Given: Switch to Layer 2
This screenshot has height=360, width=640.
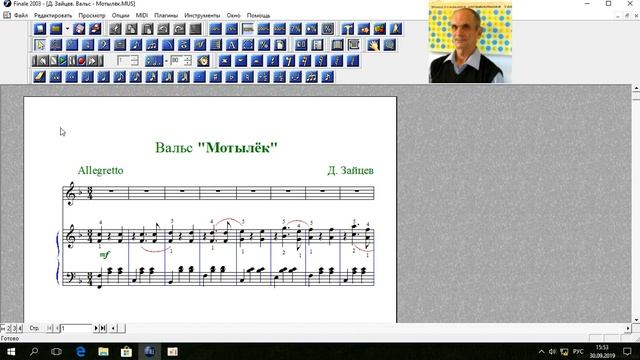Looking at the screenshot, I should point(9,328).
